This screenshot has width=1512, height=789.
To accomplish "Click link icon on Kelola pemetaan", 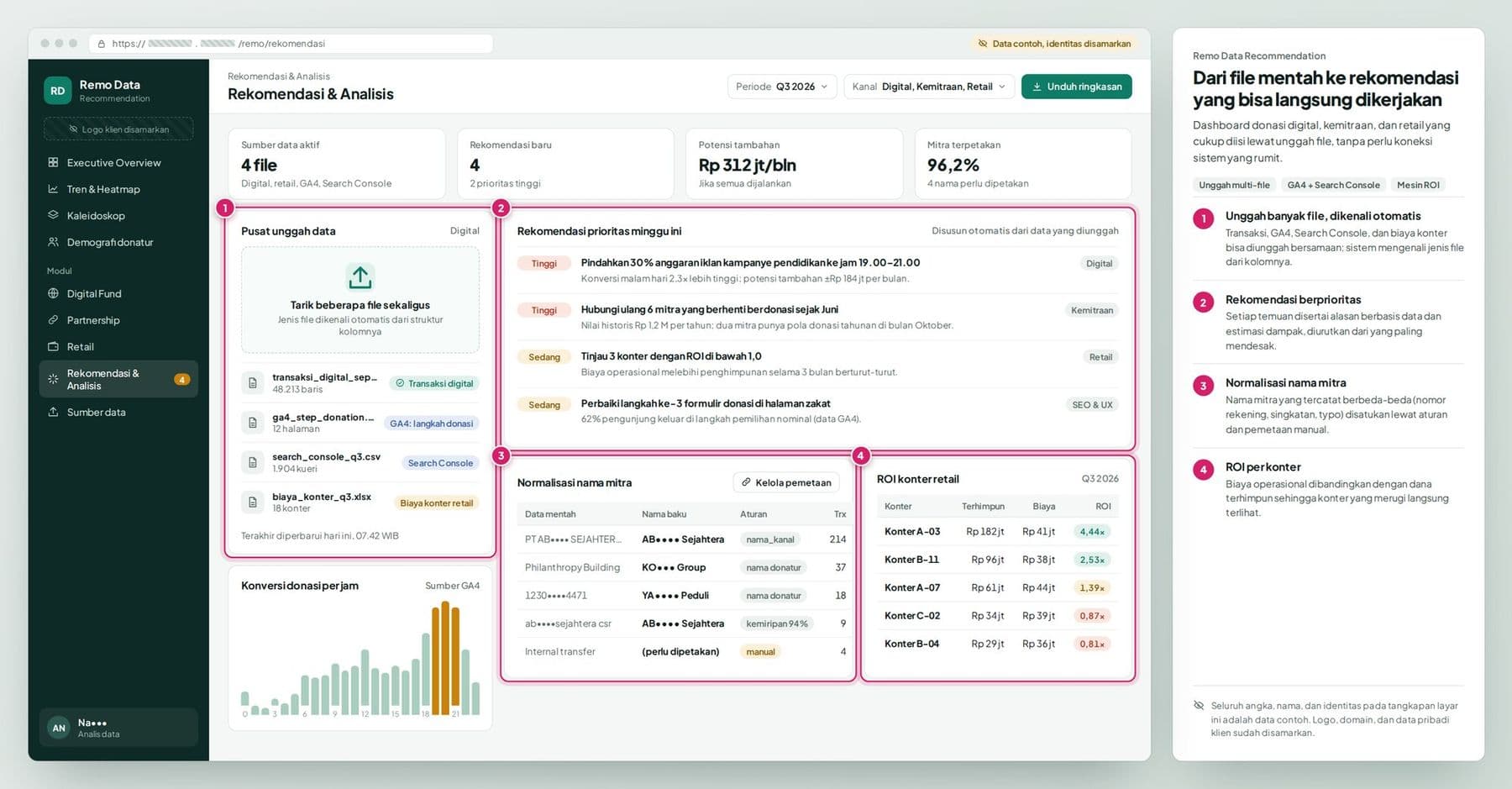I will [746, 482].
